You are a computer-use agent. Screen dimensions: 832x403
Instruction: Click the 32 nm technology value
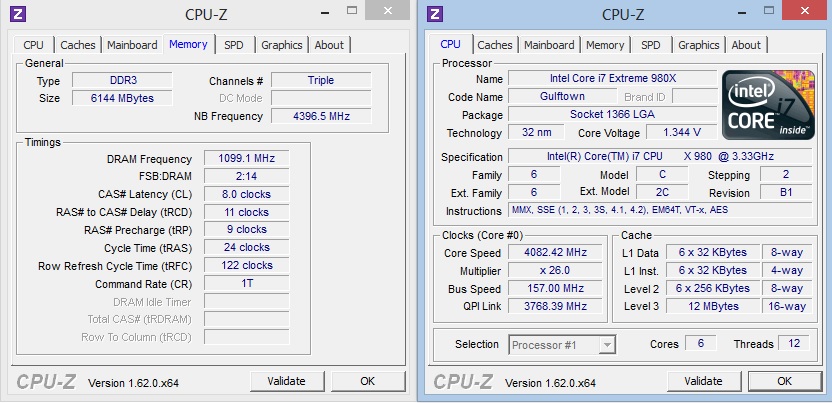(x=536, y=133)
